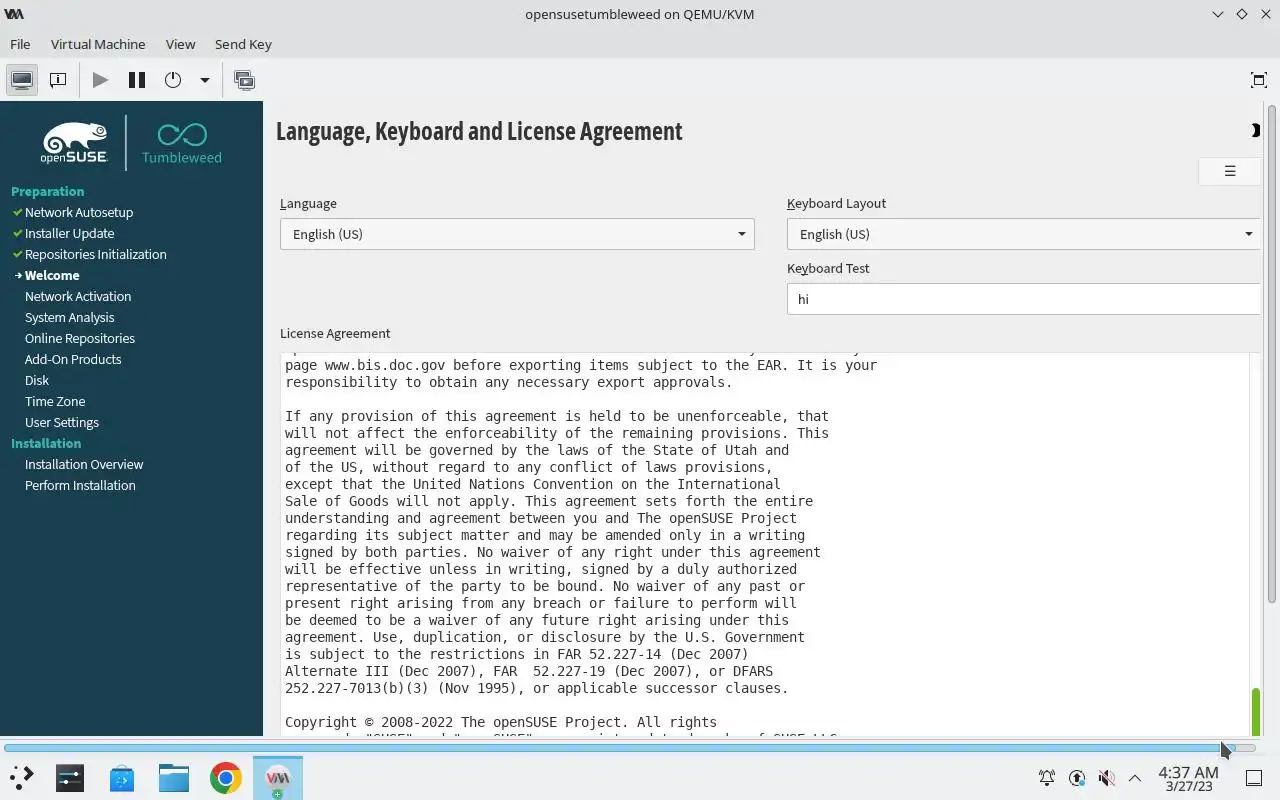Image resolution: width=1280 pixels, height=800 pixels.
Task: Click the license agreement scrollbar thumb
Action: (1256, 711)
